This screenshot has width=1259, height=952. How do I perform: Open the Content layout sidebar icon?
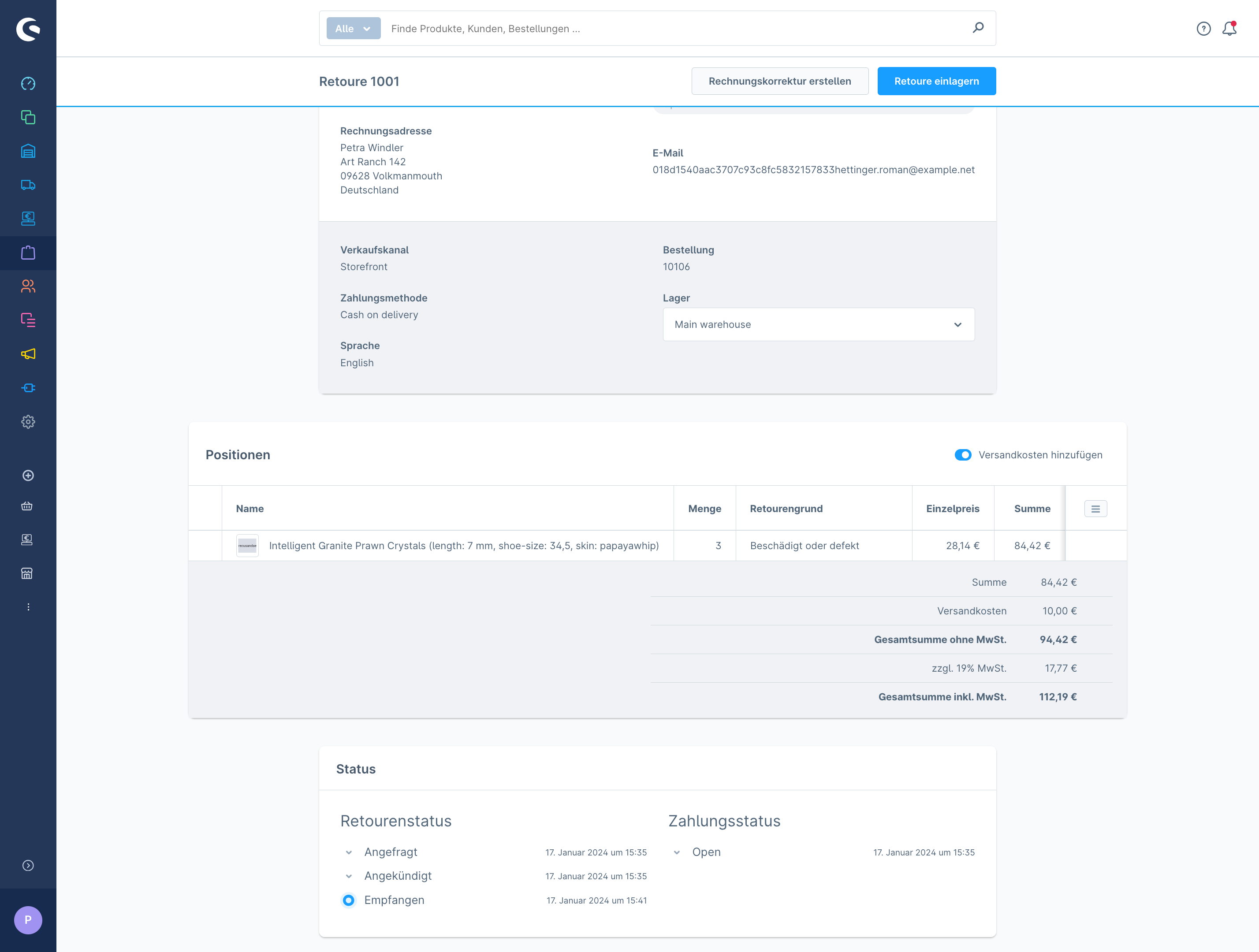(28, 320)
